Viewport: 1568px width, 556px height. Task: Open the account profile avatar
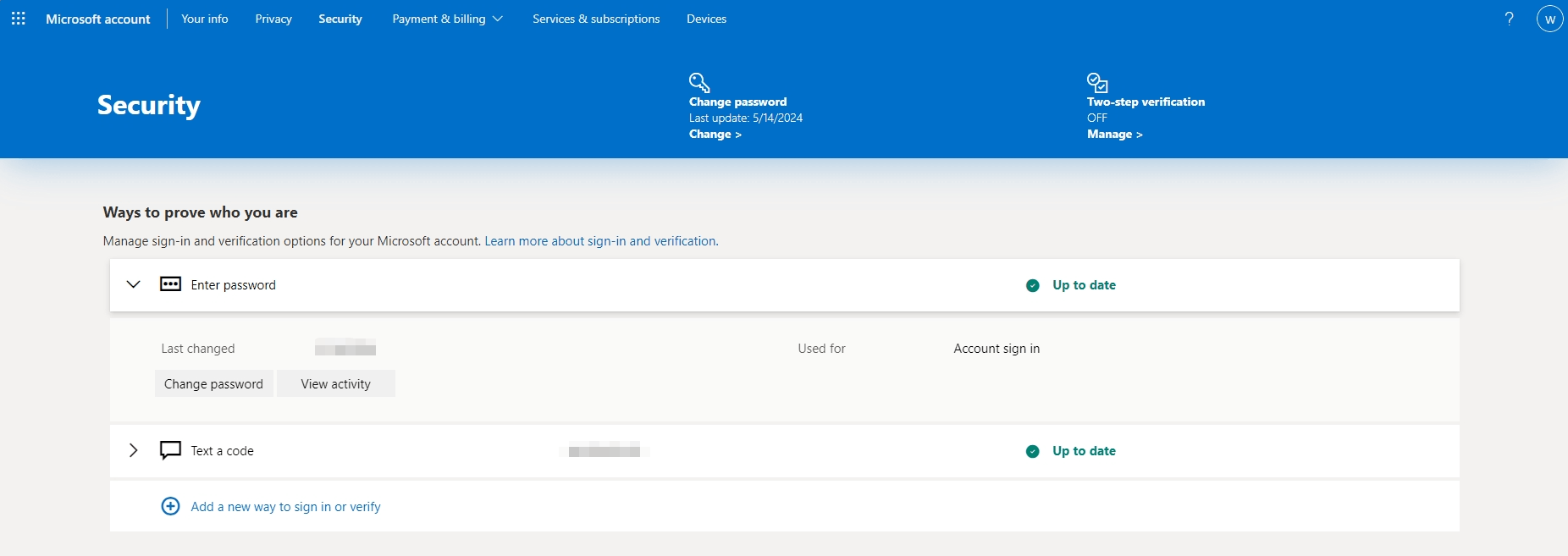pos(1549,19)
